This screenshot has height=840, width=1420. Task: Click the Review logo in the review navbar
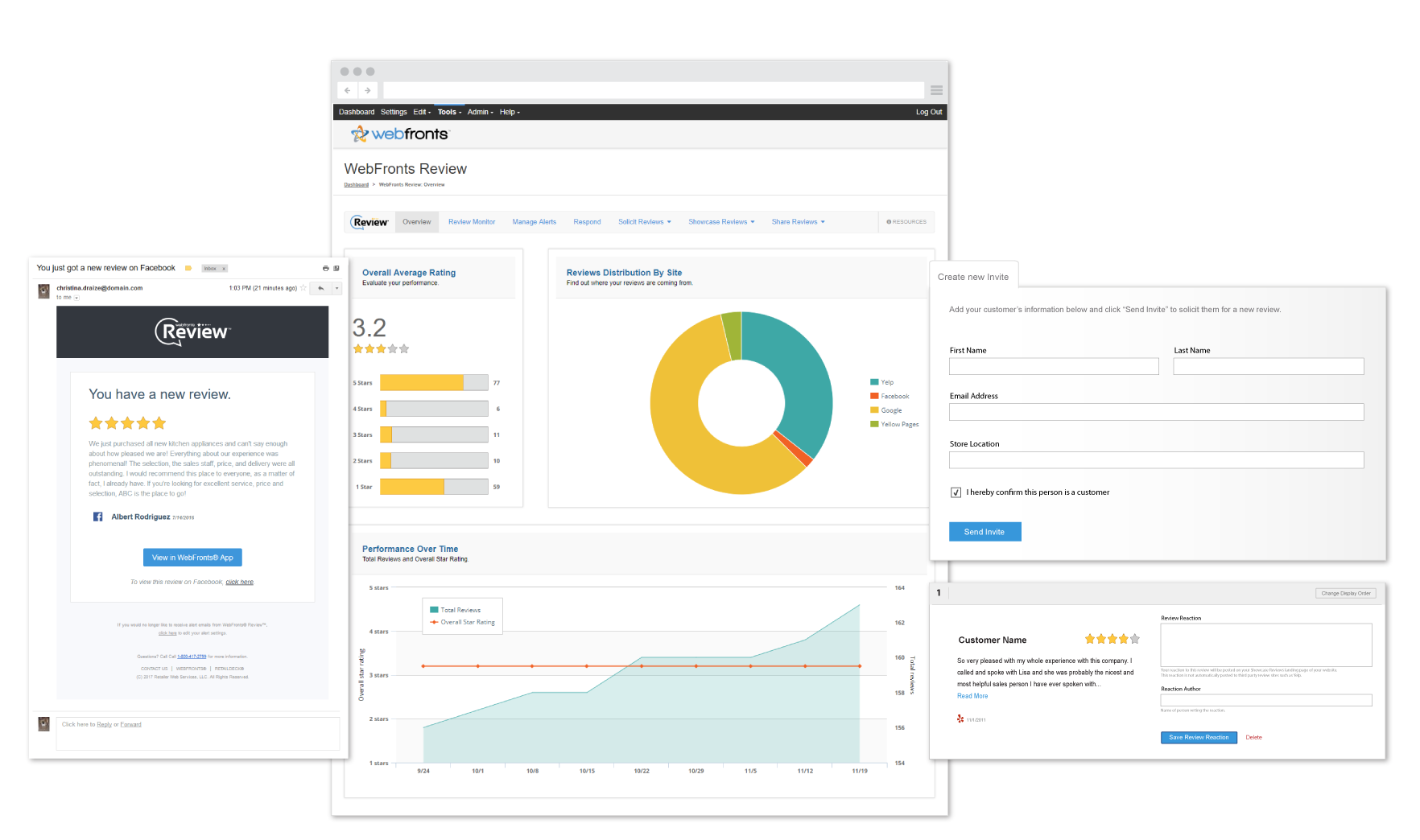pos(369,222)
